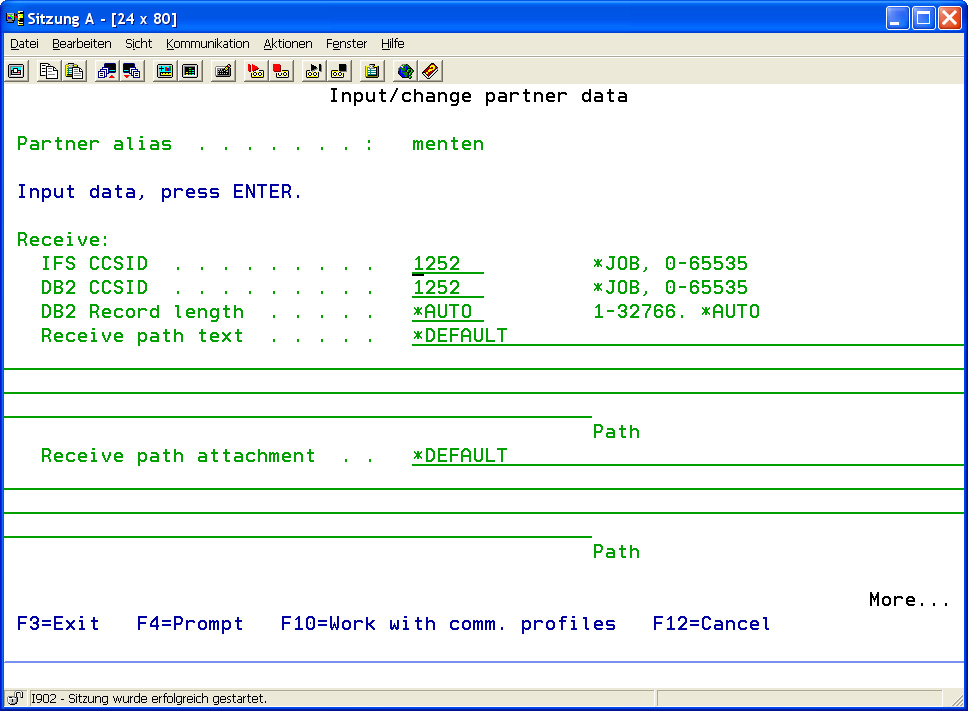Select the DB2 Record length field
The image size is (968, 711).
click(447, 312)
